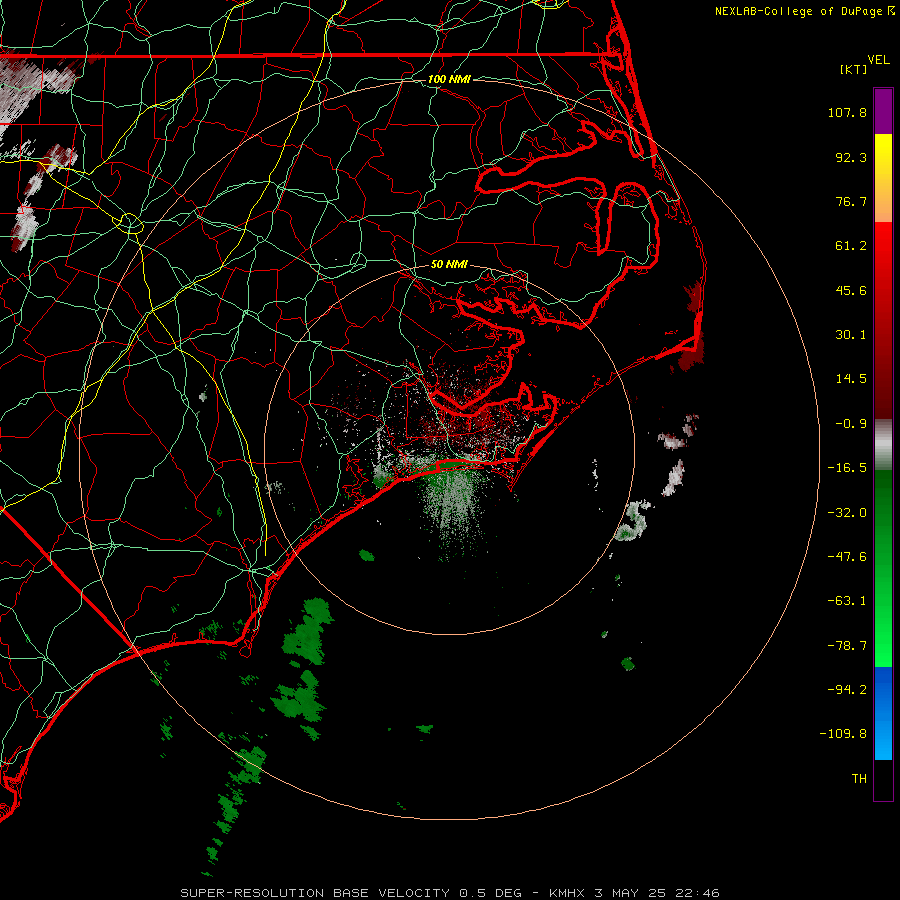The width and height of the screenshot is (900, 900).
Task: Select the -16.5 legend value
Action: 847,468
